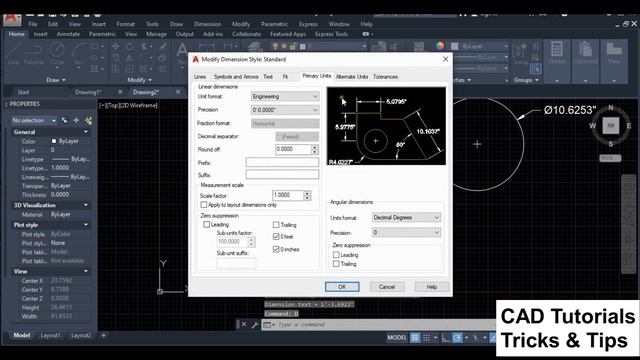Collapse the Plot style section

coord(86,225)
